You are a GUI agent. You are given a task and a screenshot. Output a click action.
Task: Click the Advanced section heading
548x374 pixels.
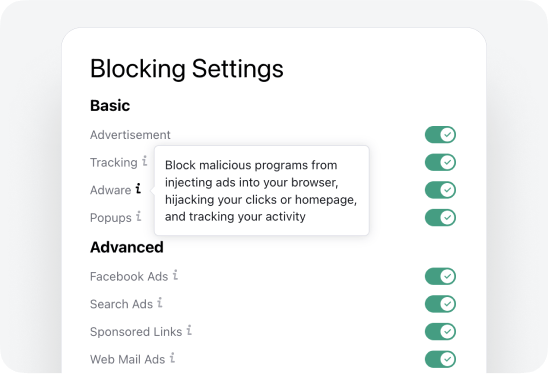127,247
